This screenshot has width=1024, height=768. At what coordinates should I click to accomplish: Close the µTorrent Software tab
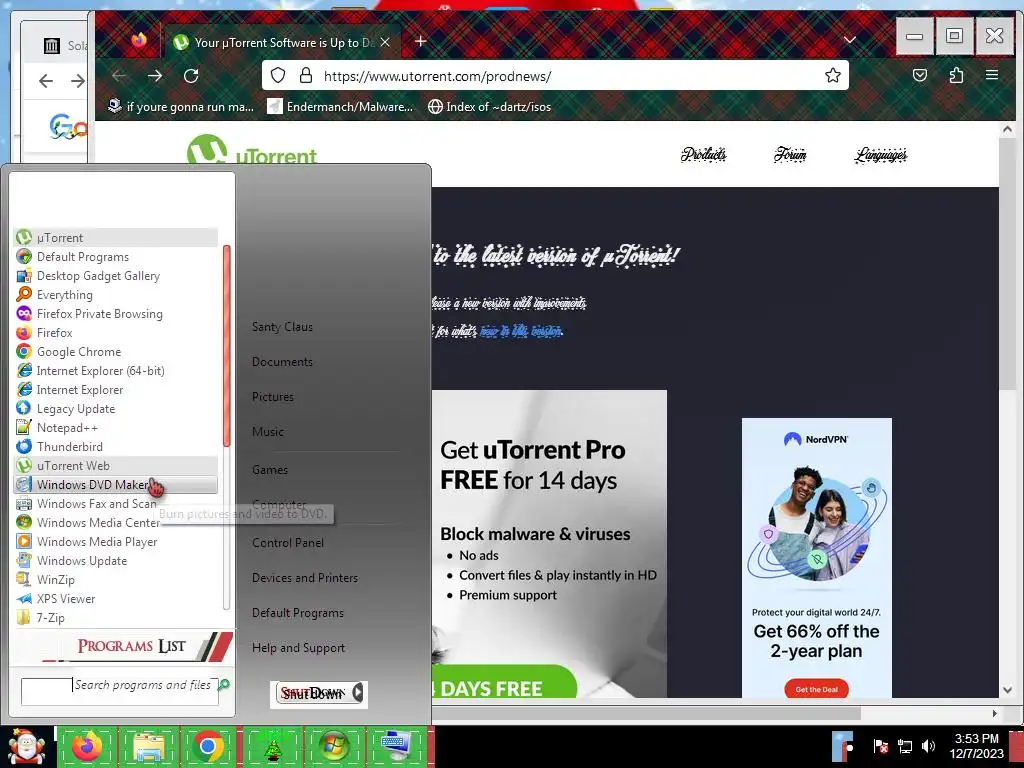coord(385,42)
